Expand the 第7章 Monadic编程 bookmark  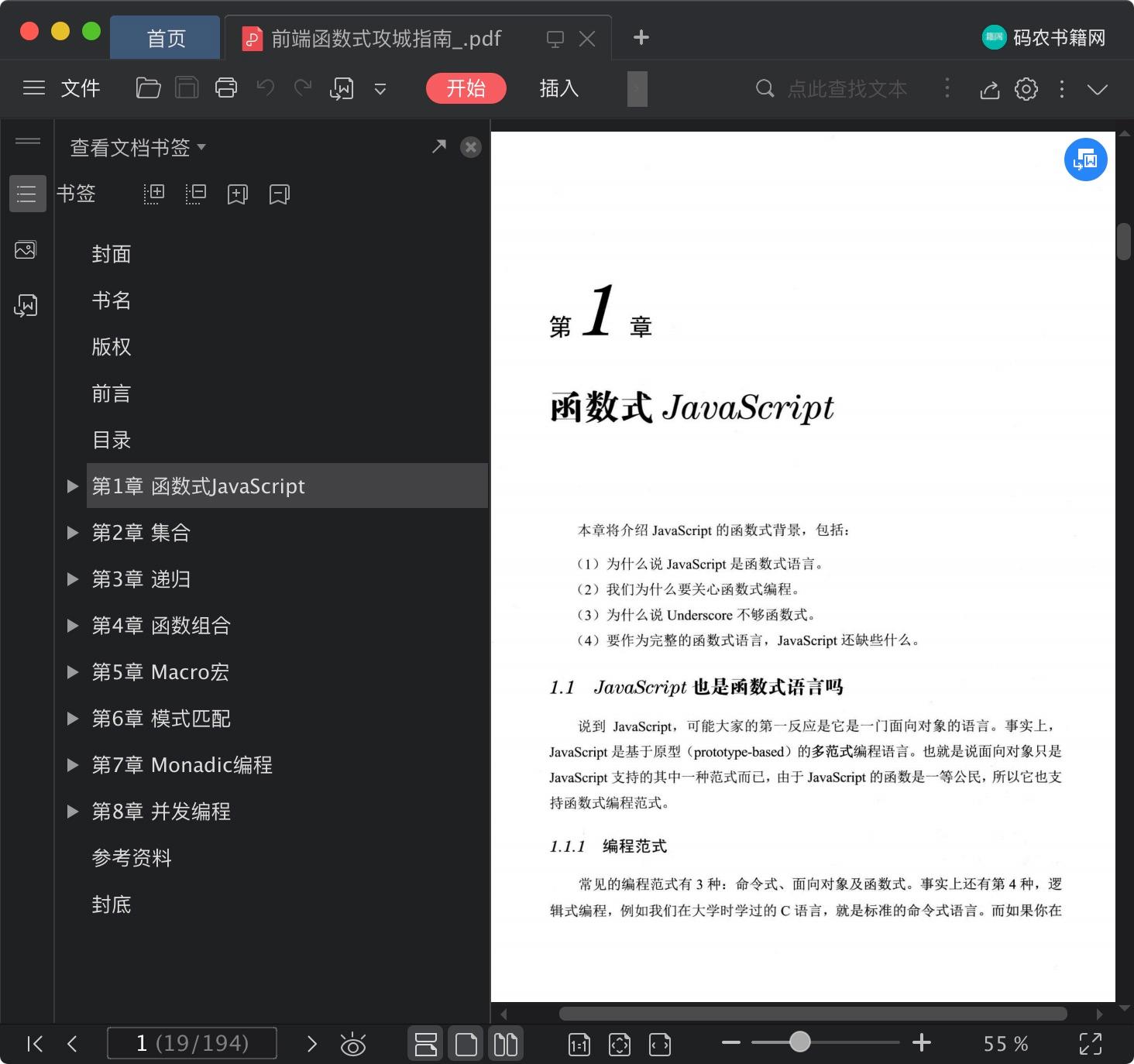tap(73, 765)
